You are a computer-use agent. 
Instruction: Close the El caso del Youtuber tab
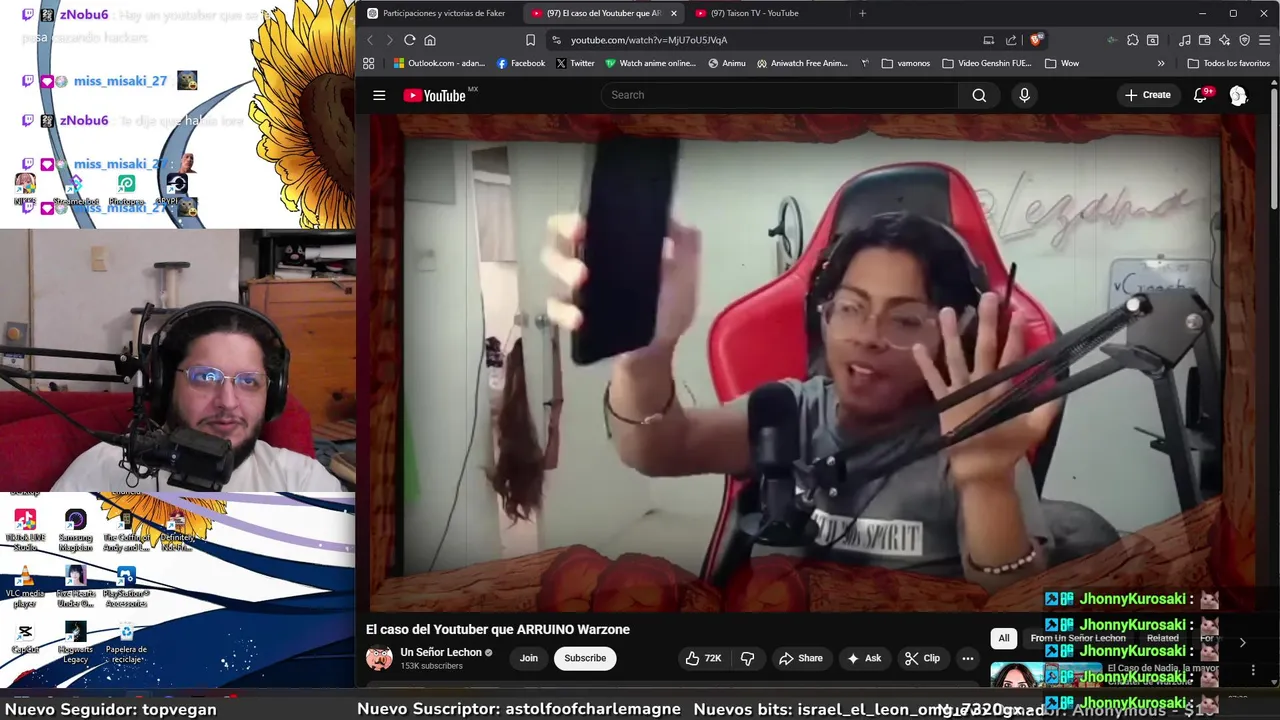coord(673,13)
